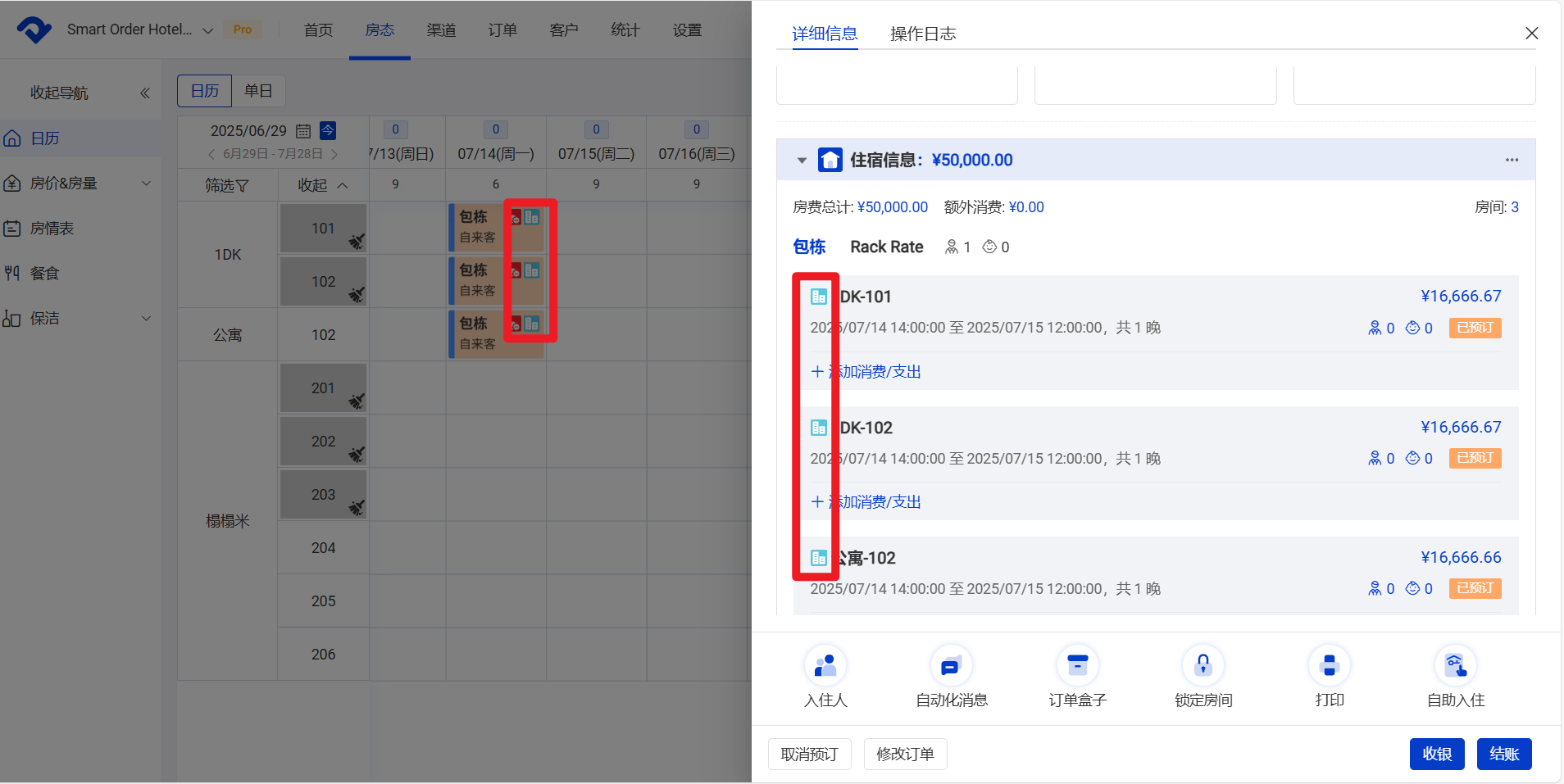Open the 订单 top menu

502,30
